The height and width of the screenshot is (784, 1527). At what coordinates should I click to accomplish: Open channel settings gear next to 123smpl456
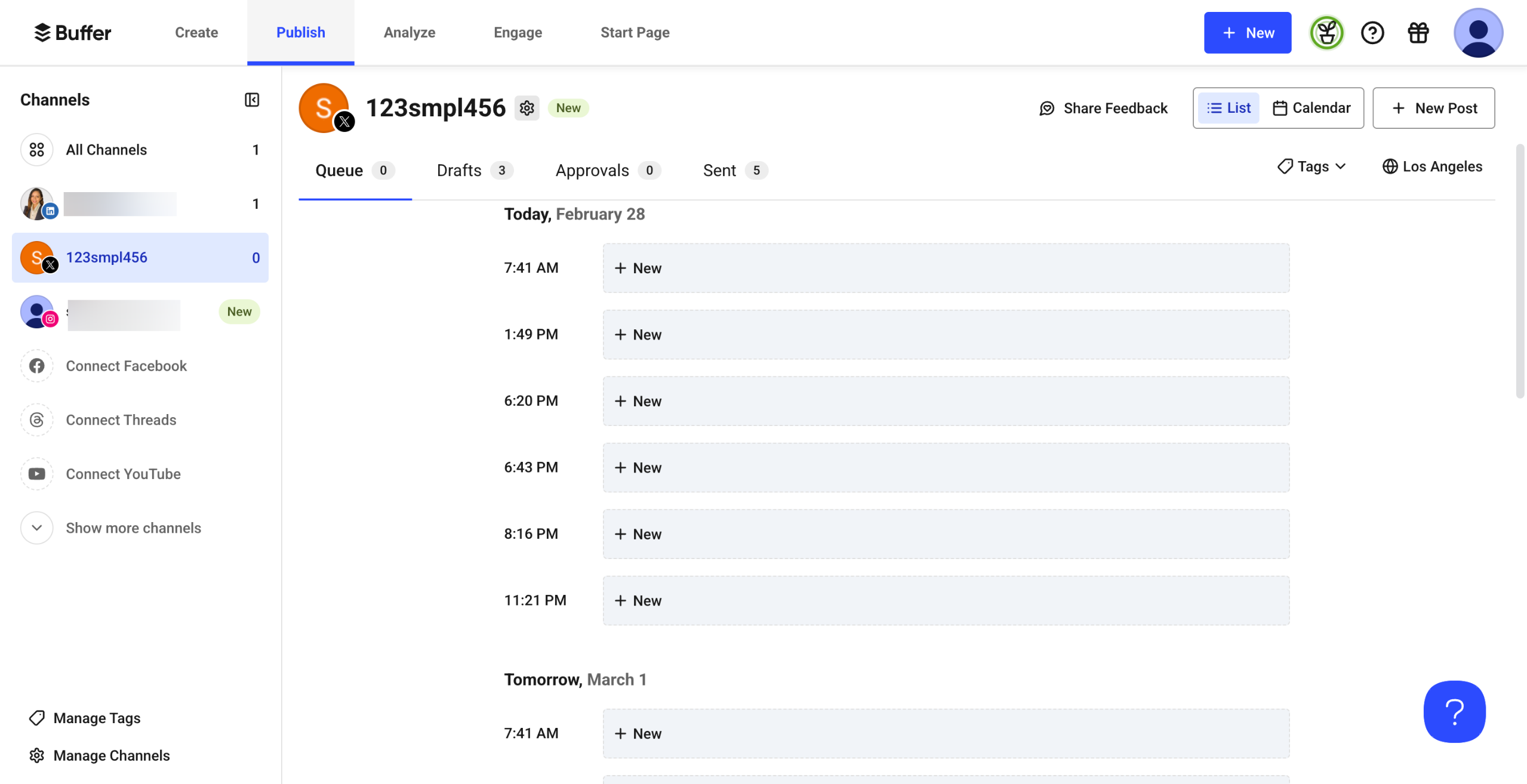(527, 108)
